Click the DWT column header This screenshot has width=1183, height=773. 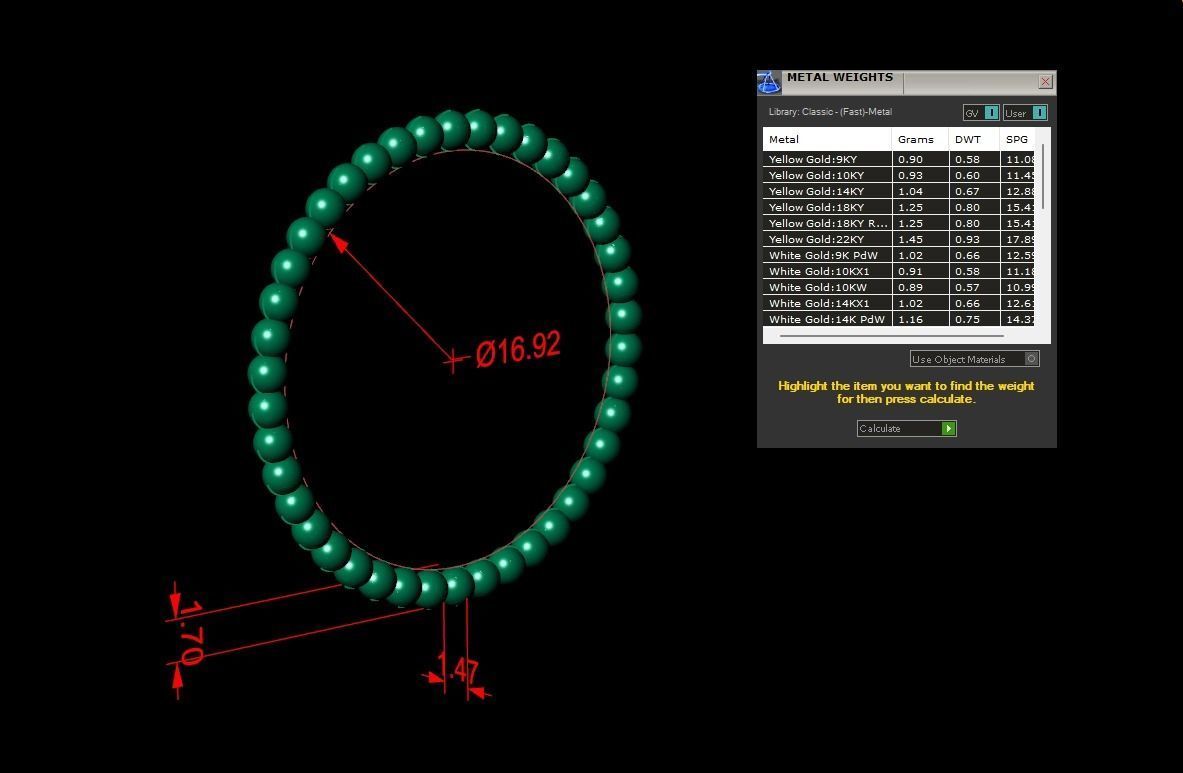[x=974, y=140]
